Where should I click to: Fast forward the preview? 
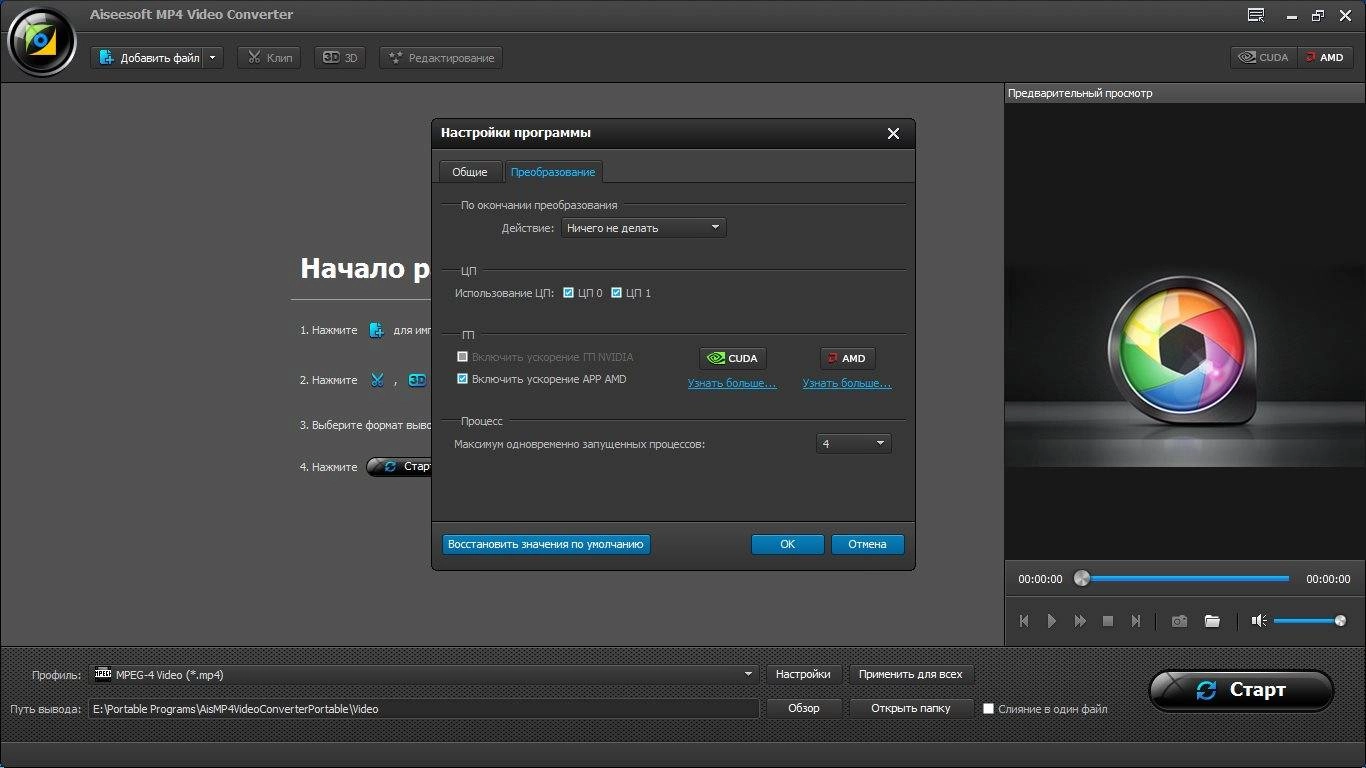(1080, 621)
